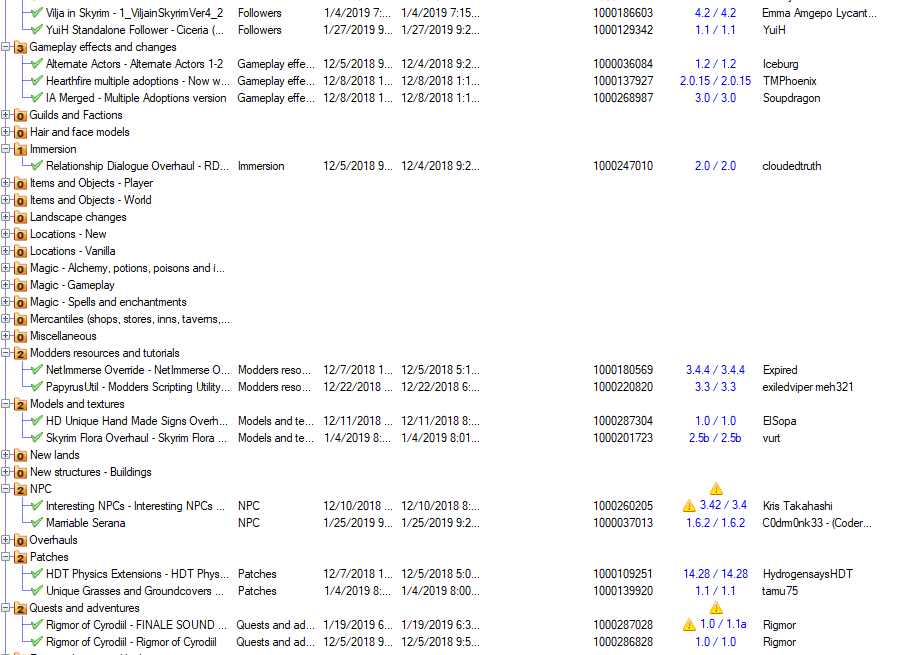This screenshot has width=913, height=655.
Task: Click the 3.4.4 / 3.4.4 version link
Action: pyautogui.click(x=716, y=370)
